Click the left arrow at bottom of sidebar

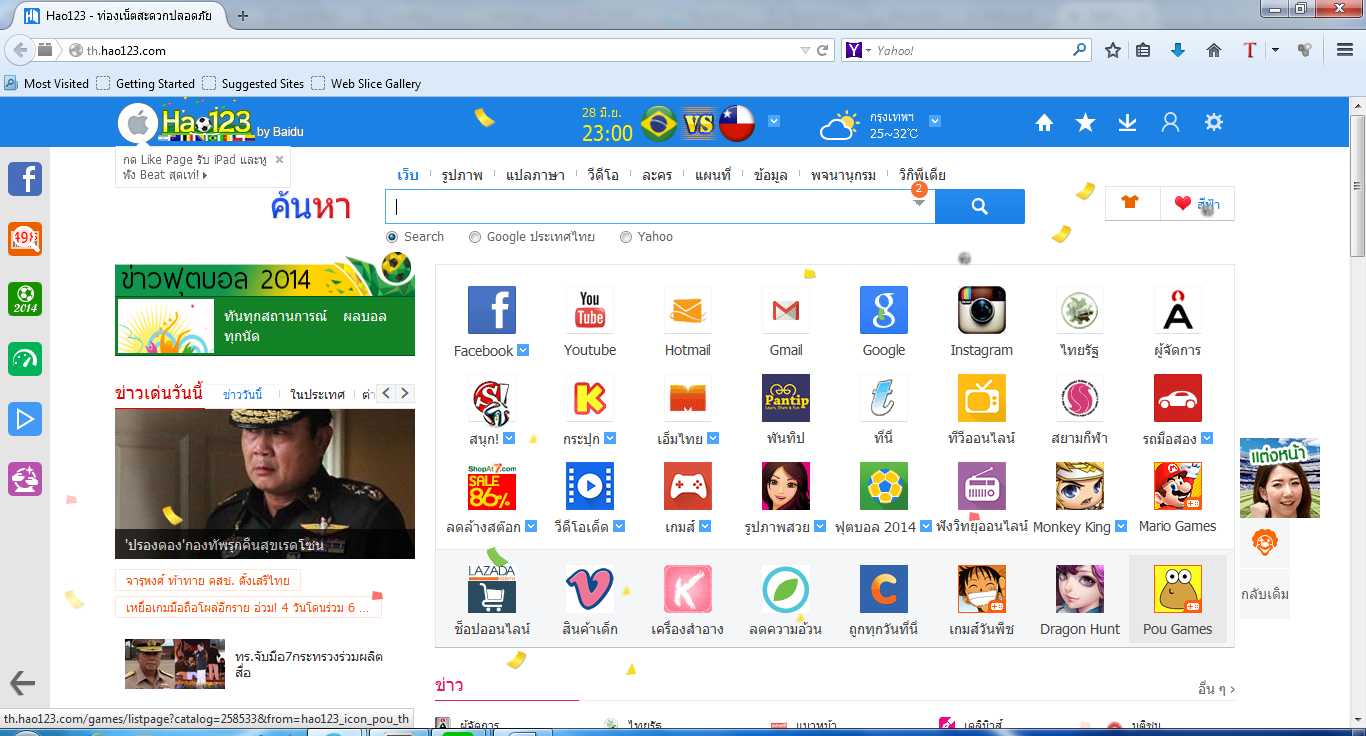[x=22, y=683]
